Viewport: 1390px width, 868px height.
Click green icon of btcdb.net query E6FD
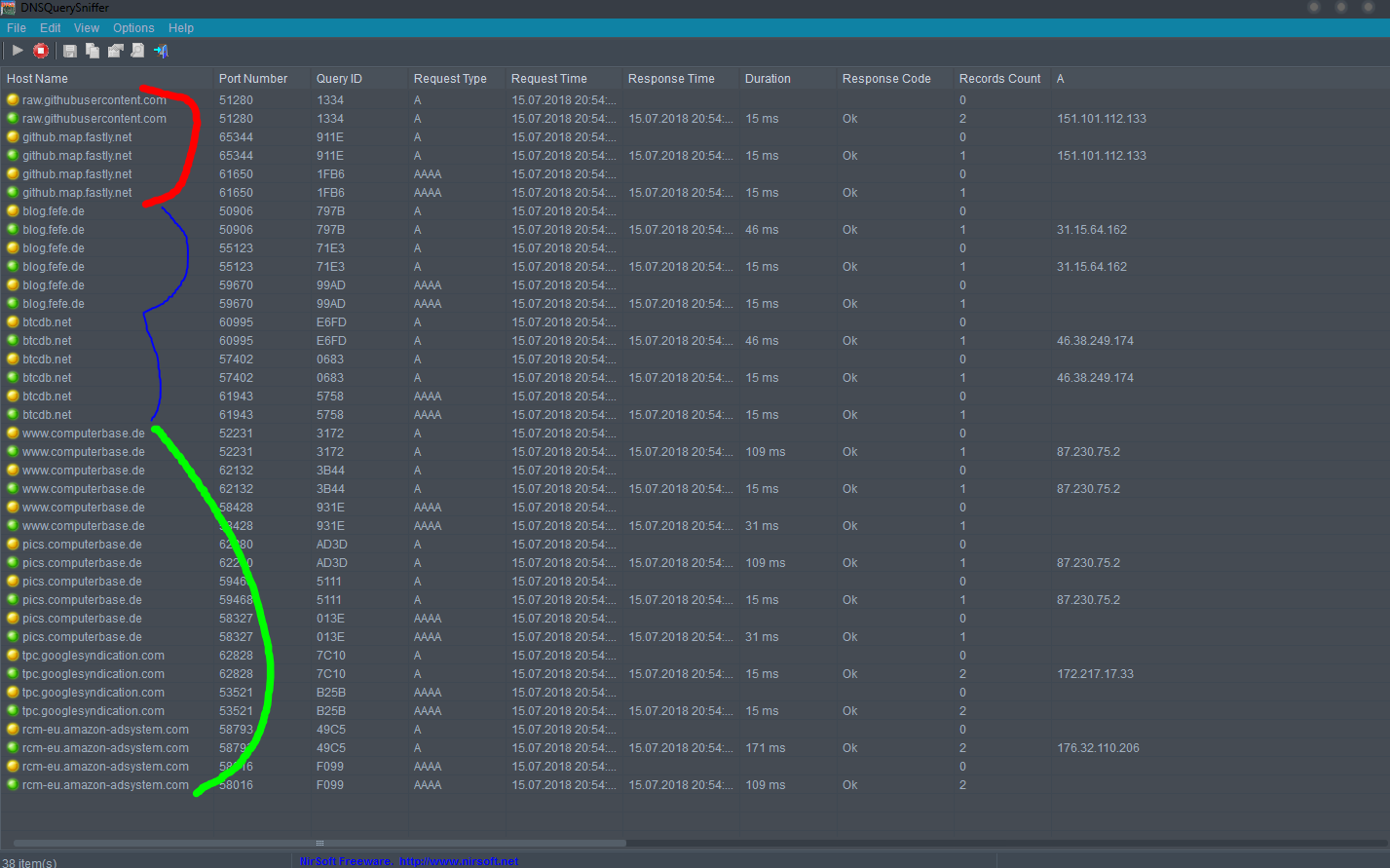click(13, 340)
